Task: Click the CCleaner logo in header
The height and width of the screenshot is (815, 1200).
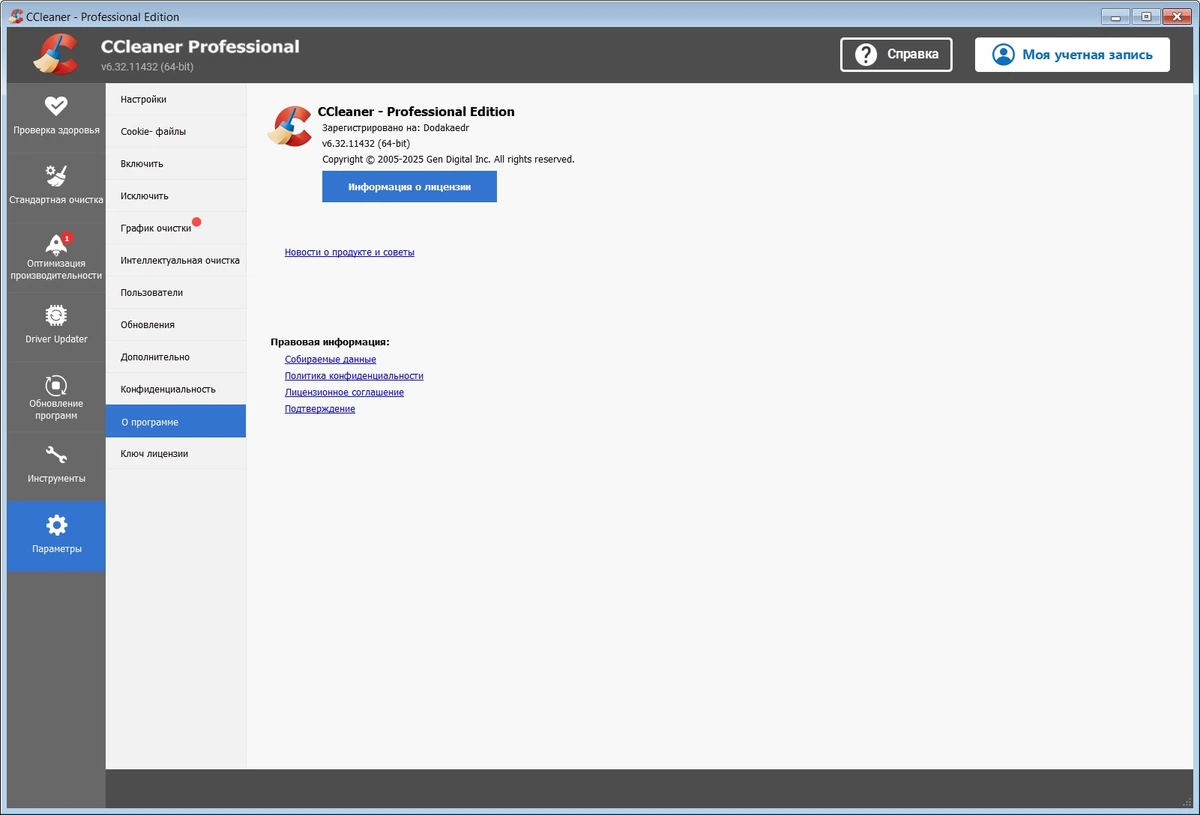Action: pyautogui.click(x=55, y=54)
